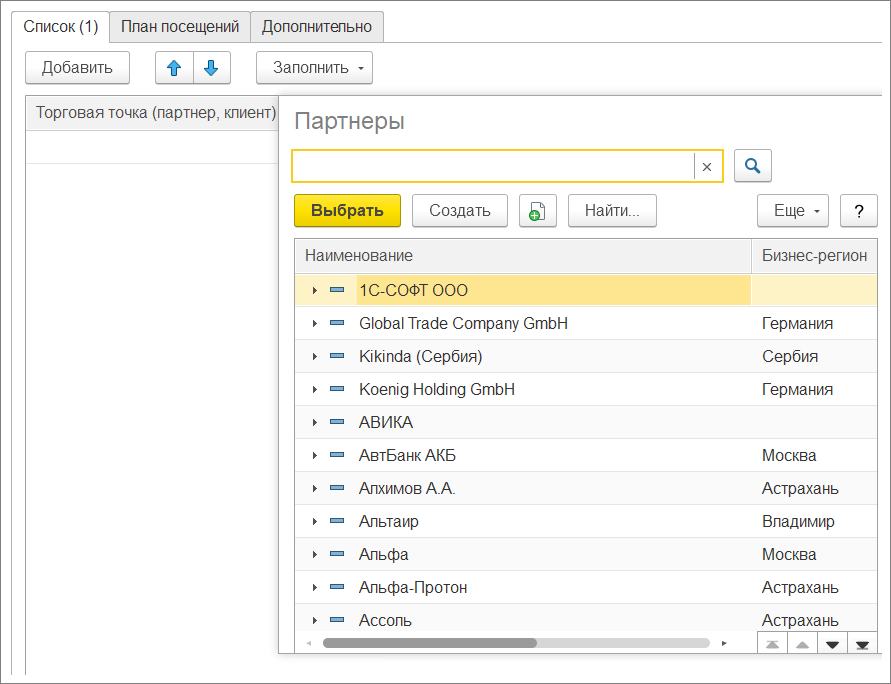Click the yellow Выбрать button

pos(347,211)
